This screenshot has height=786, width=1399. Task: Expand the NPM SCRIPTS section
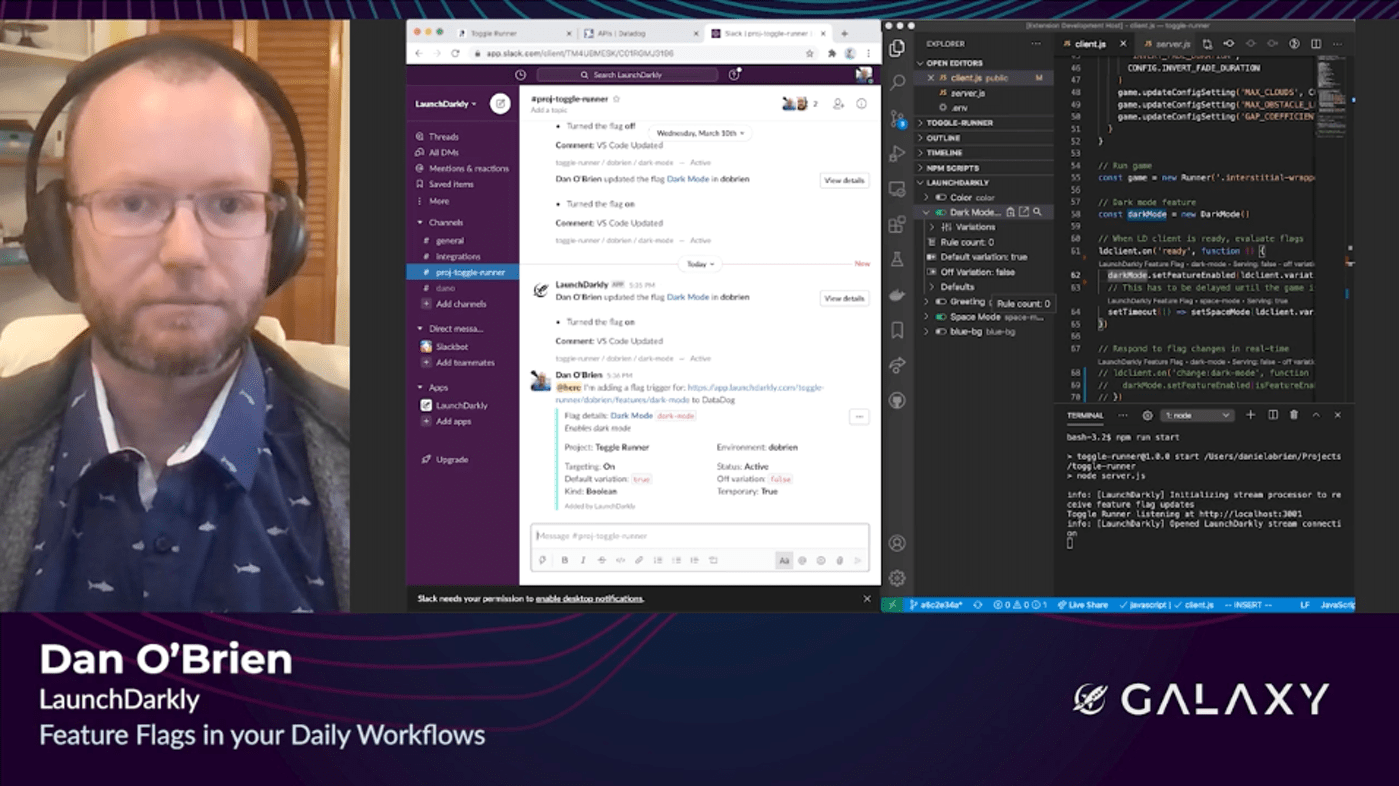point(952,168)
